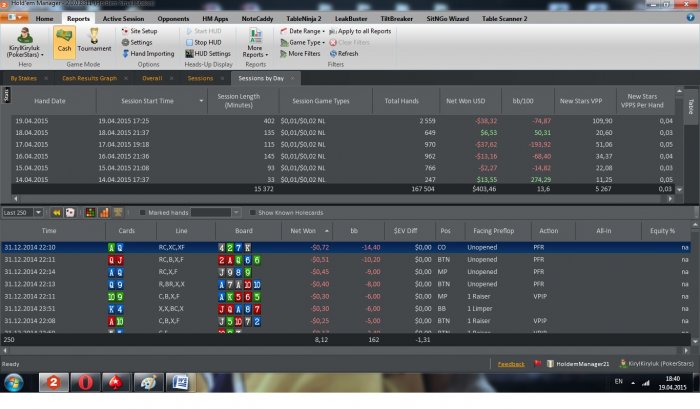Open Paint from the taskbar
Image resolution: width=700 pixels, height=409 pixels.
(148, 383)
